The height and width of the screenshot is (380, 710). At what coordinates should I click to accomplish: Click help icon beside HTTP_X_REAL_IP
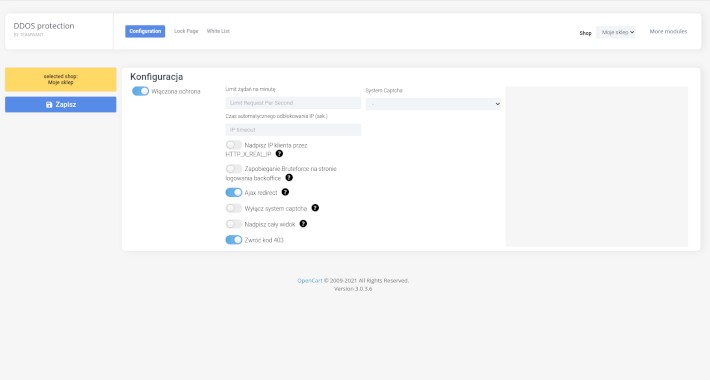tap(279, 154)
